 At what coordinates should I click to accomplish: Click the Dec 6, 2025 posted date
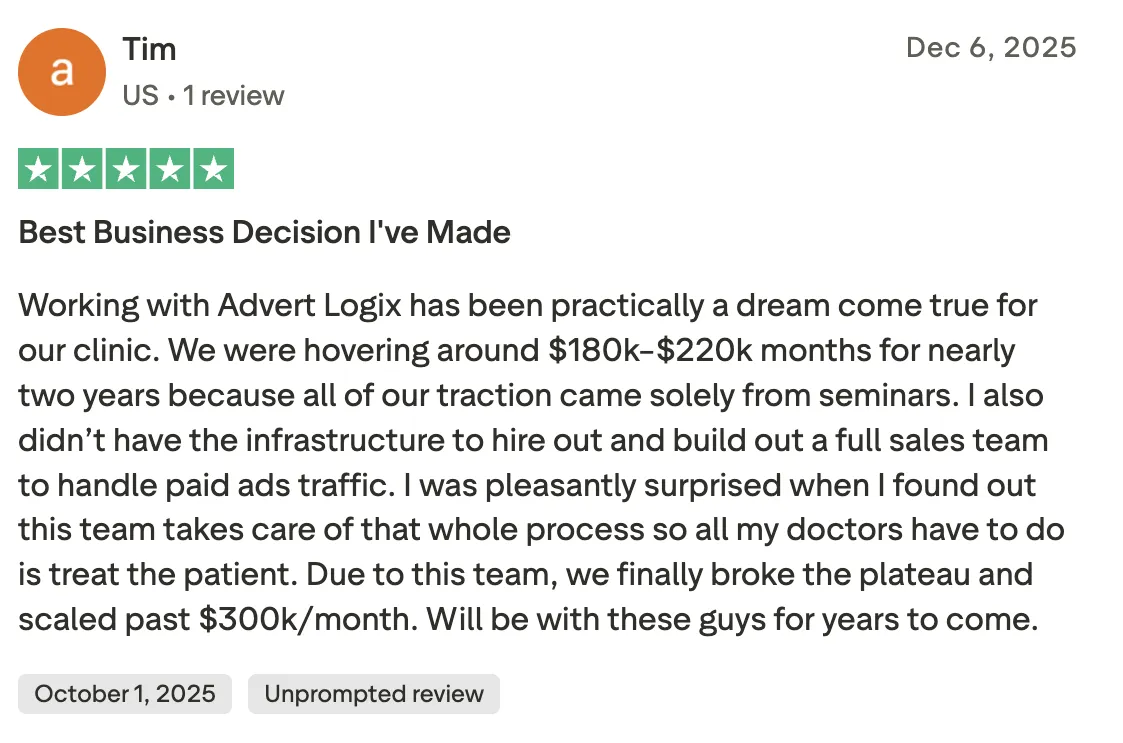pyautogui.click(x=991, y=47)
